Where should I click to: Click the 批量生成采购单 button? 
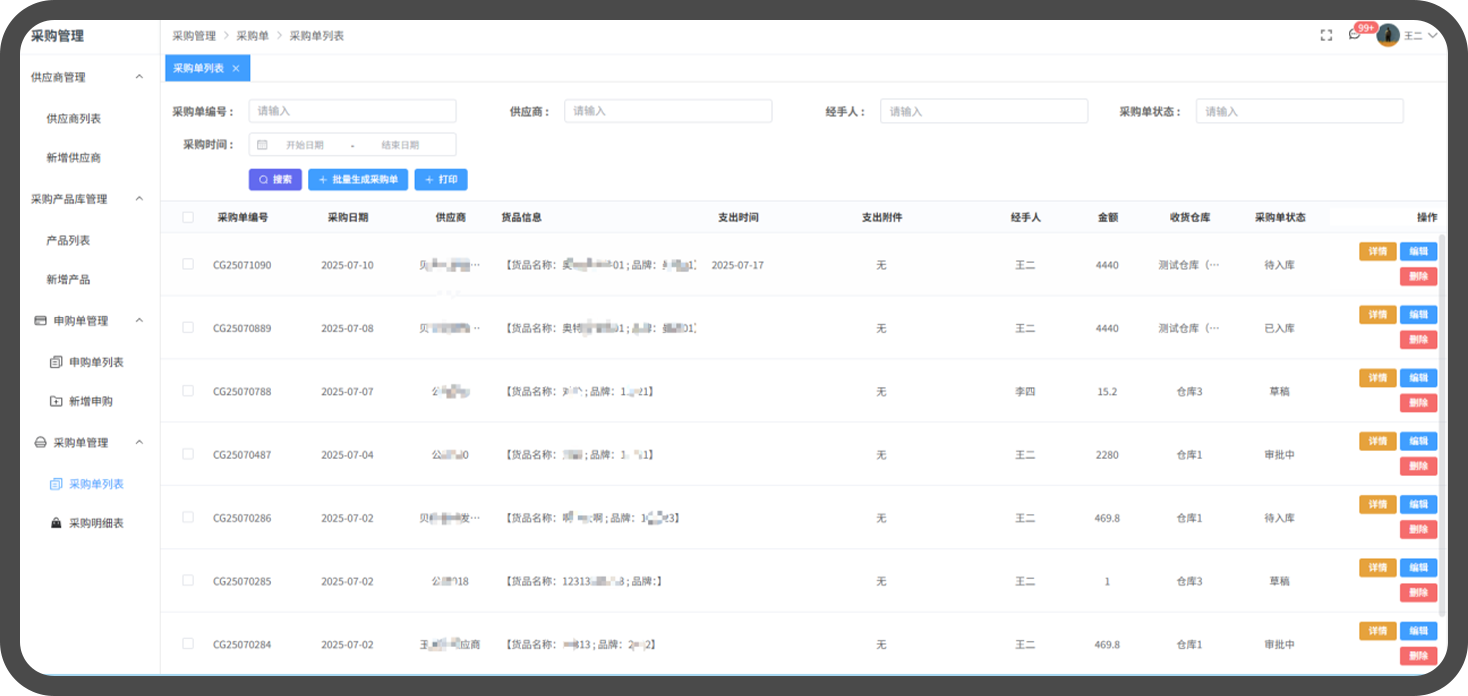click(x=358, y=180)
